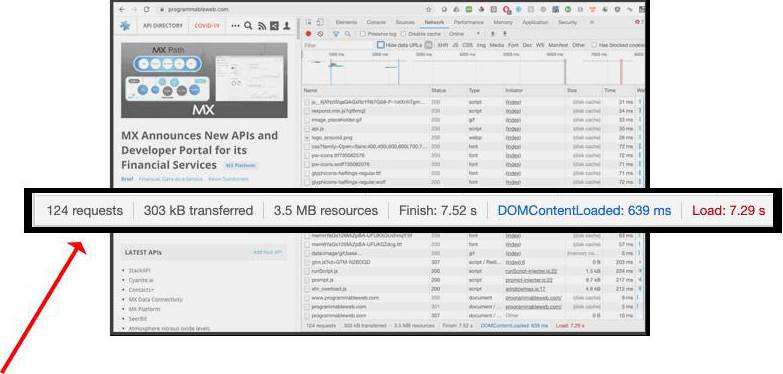Select the respond.min.js request row
The height and width of the screenshot is (374, 783).
[x=473, y=110]
